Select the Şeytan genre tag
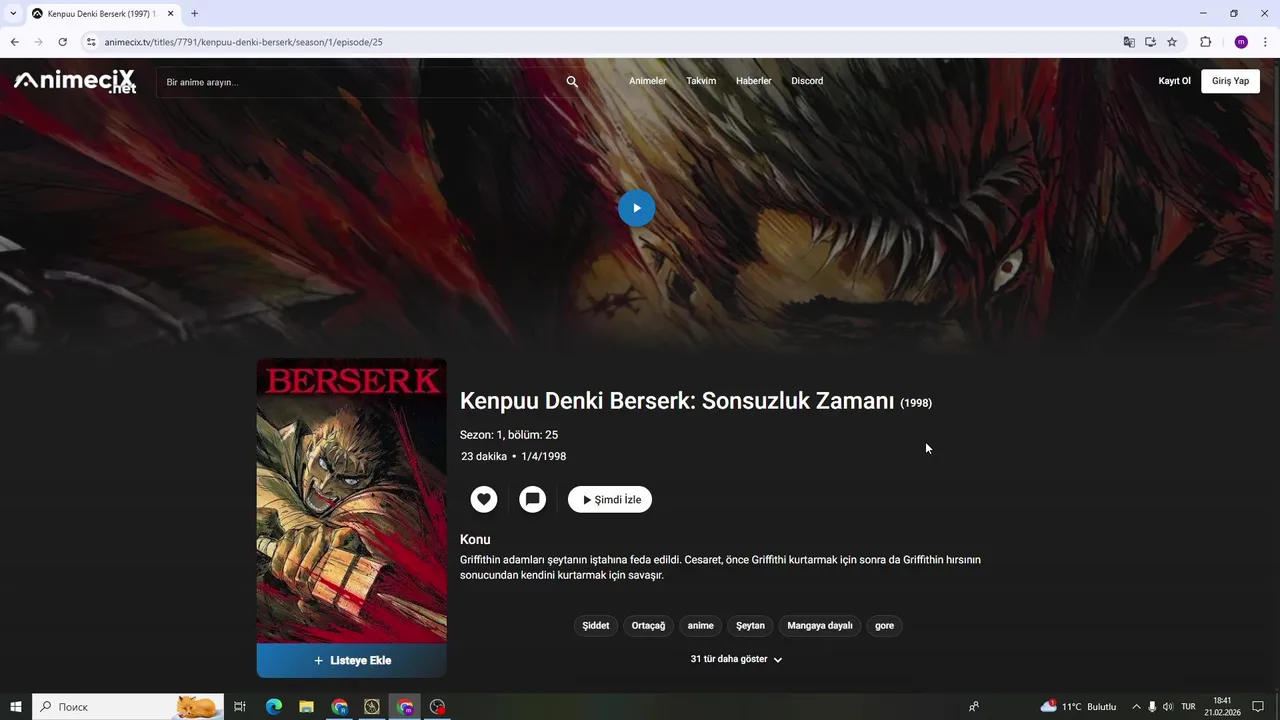 [x=750, y=626]
